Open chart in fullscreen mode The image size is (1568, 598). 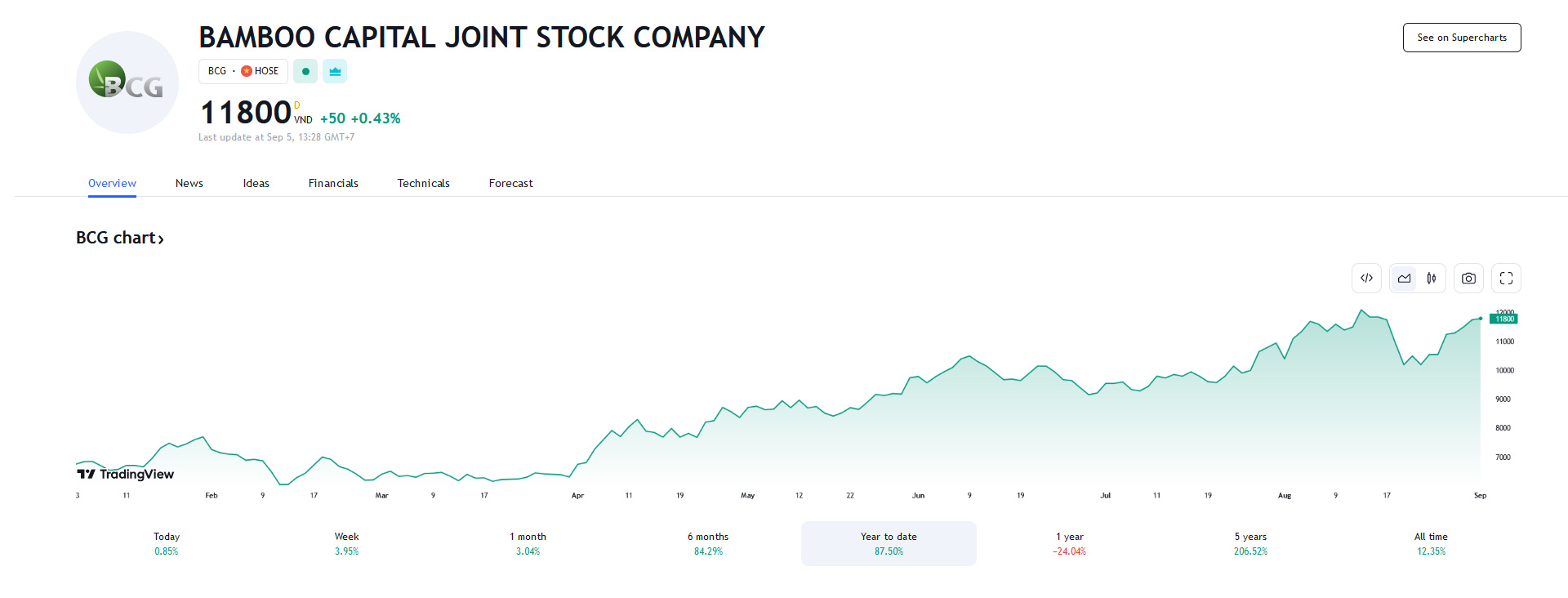tap(1506, 279)
